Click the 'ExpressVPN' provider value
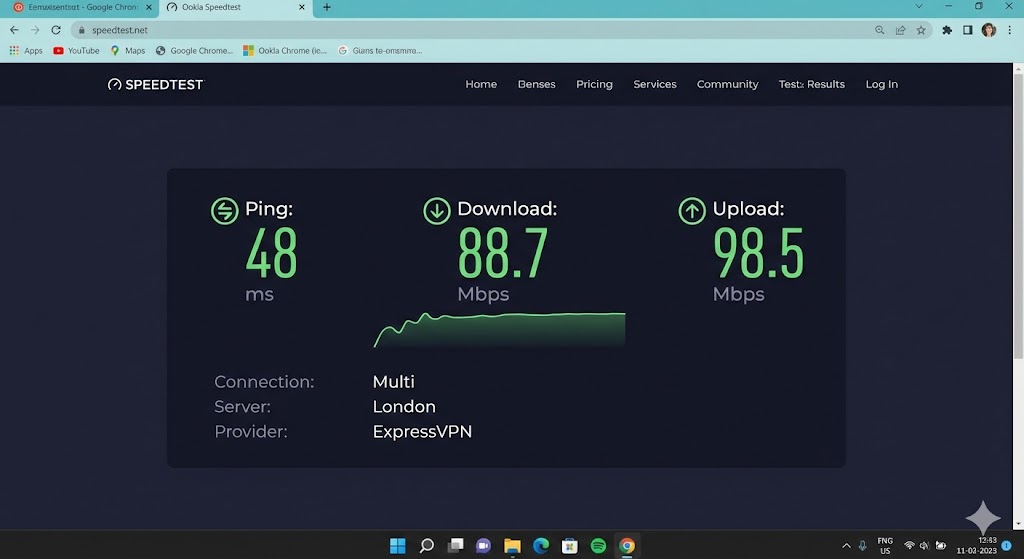1024x559 pixels. [x=423, y=432]
